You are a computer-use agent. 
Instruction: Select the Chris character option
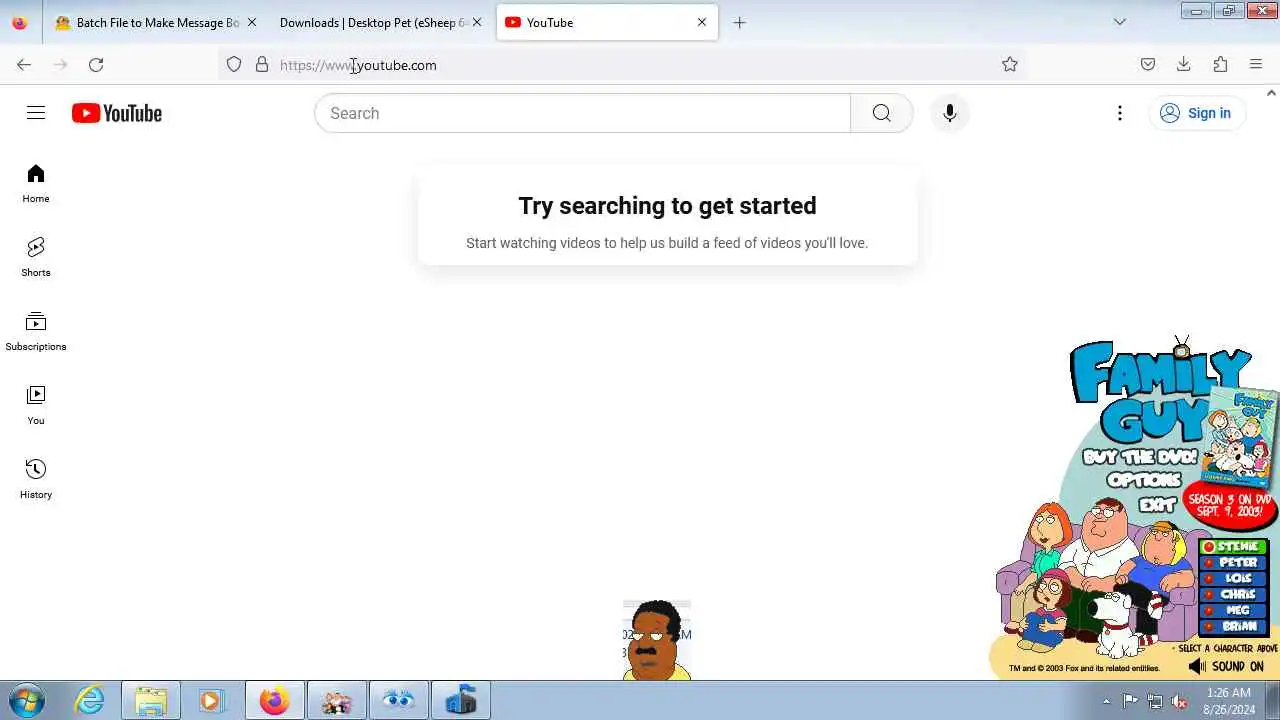(x=1235, y=595)
